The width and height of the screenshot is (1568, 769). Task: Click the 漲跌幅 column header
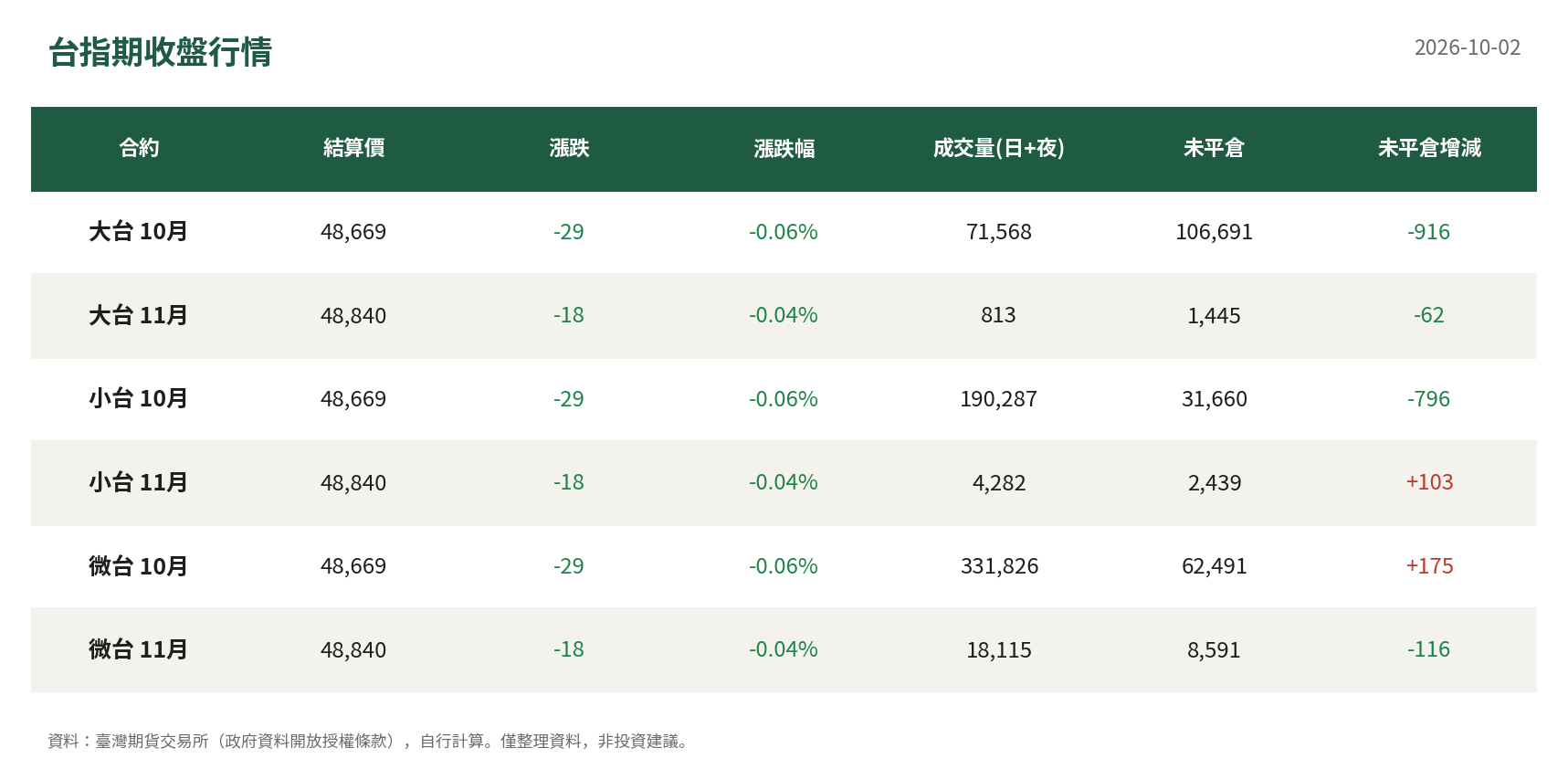pos(784,148)
